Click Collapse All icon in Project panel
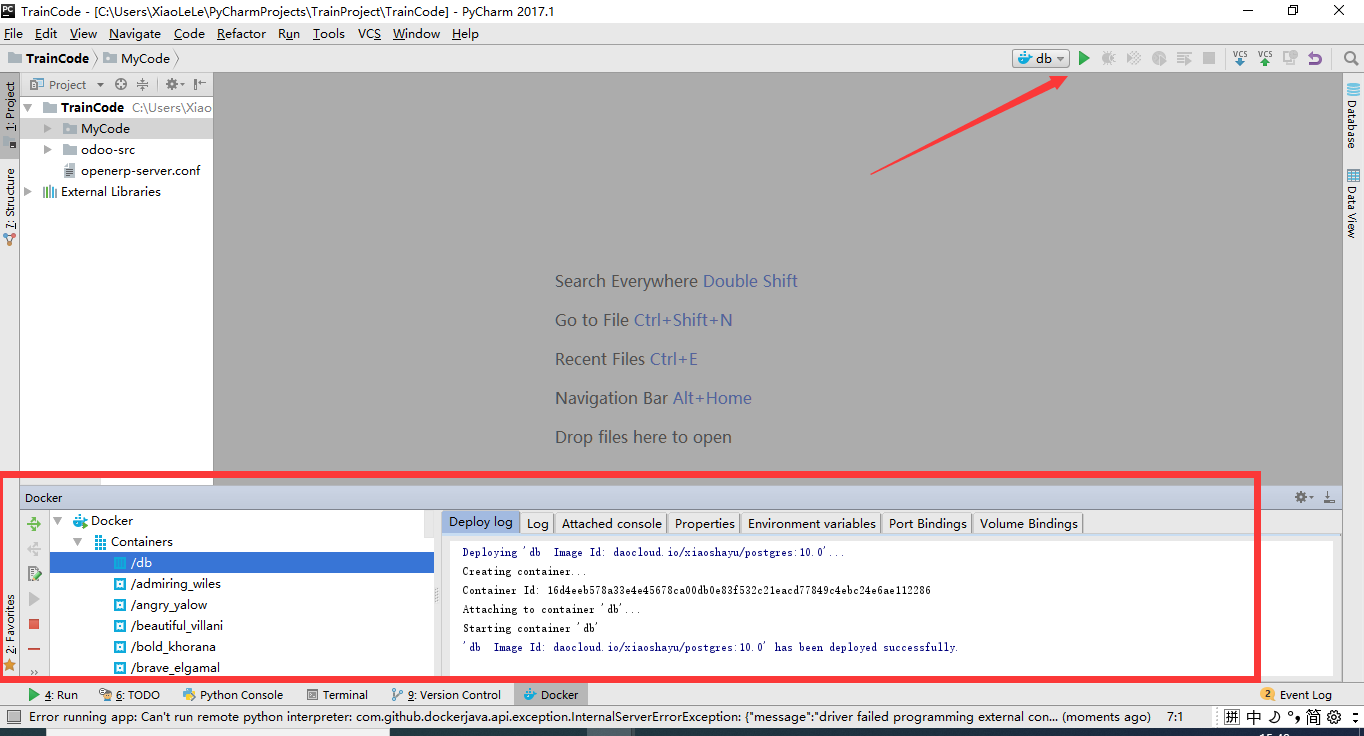 tap(142, 85)
